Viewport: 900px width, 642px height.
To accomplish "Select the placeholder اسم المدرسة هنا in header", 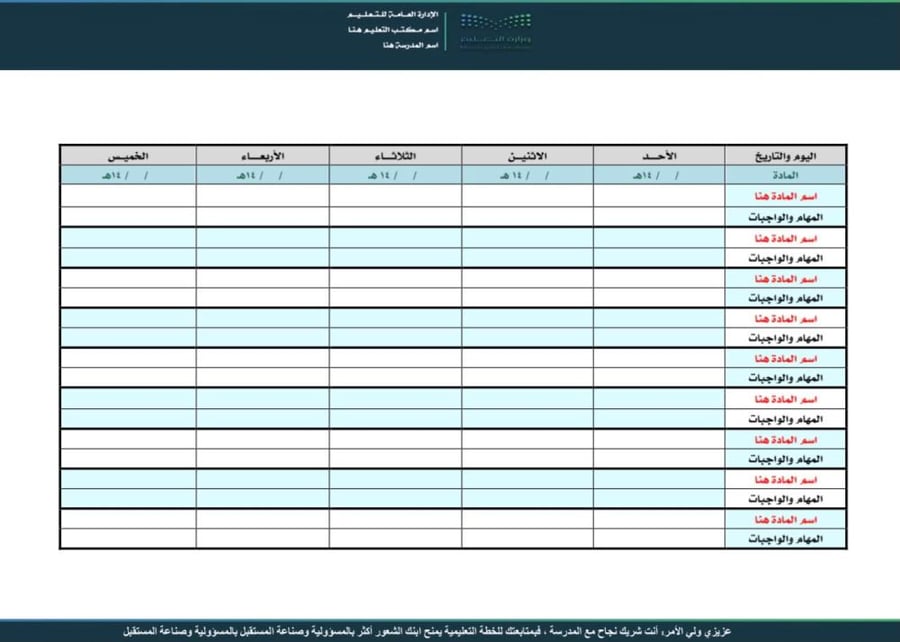I will click(x=411, y=45).
